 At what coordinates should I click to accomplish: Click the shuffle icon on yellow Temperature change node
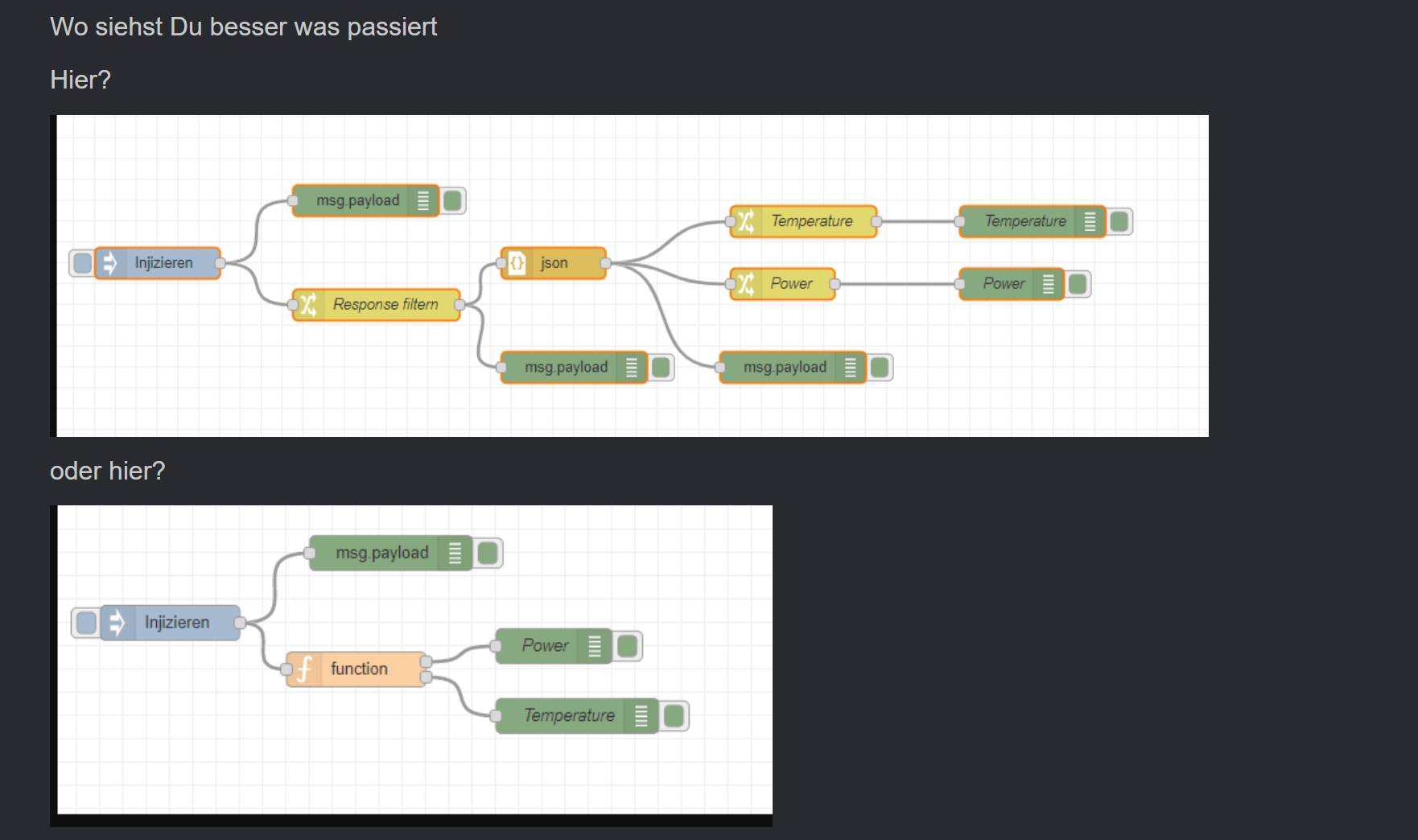[746, 221]
